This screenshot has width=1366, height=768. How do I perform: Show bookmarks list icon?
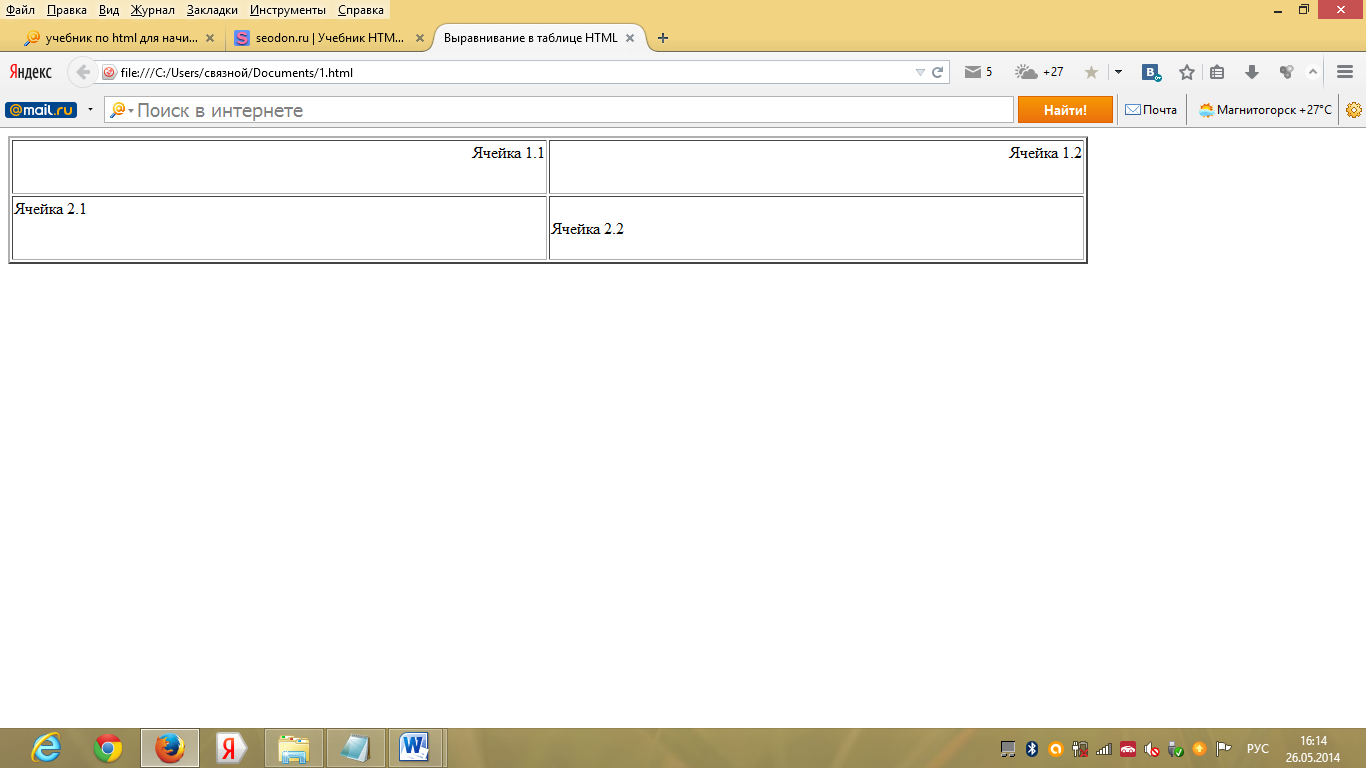[x=1217, y=72]
